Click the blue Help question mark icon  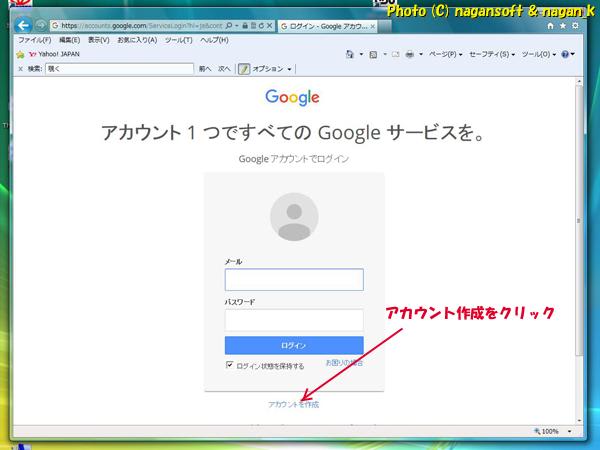(566, 54)
